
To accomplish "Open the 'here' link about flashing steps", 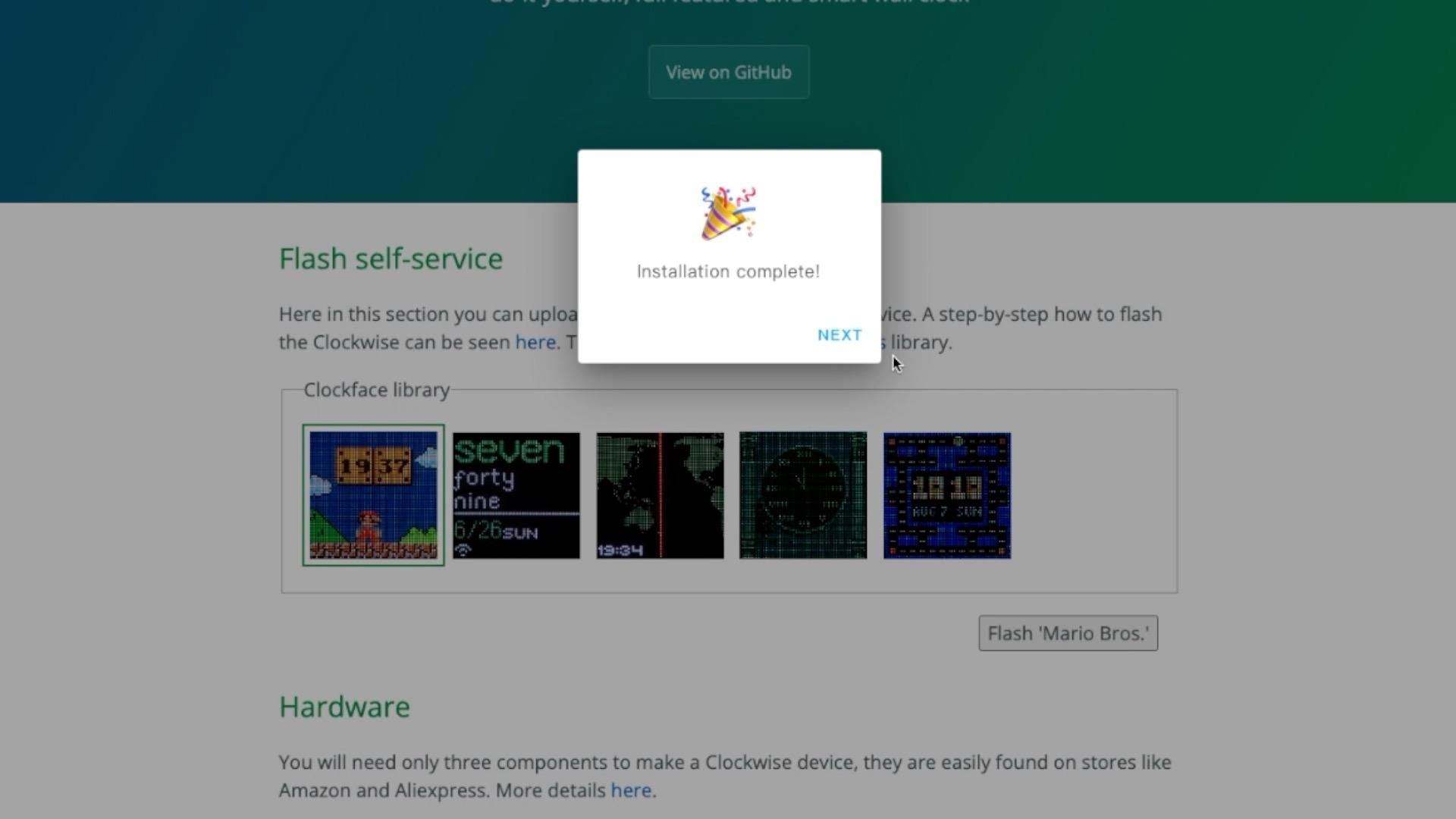I will tap(535, 342).
